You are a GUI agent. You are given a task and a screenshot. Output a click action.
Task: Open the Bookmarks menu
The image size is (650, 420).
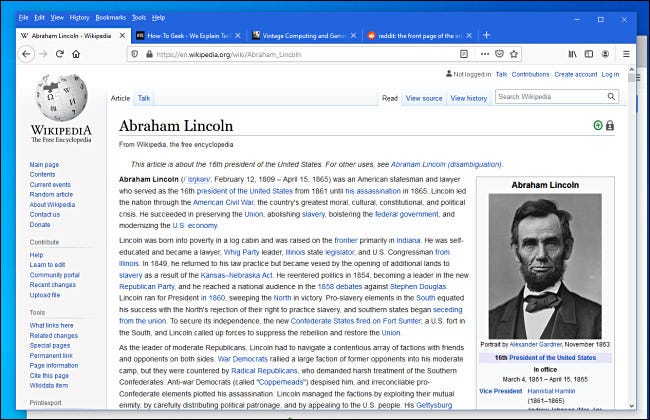point(111,17)
